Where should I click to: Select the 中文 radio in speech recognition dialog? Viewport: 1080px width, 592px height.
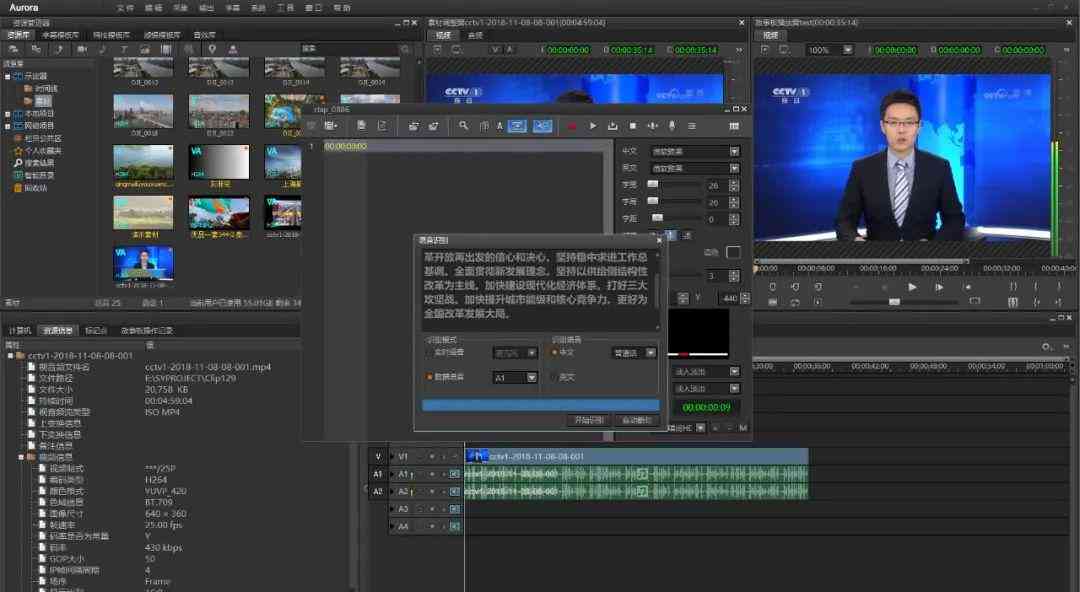[554, 352]
